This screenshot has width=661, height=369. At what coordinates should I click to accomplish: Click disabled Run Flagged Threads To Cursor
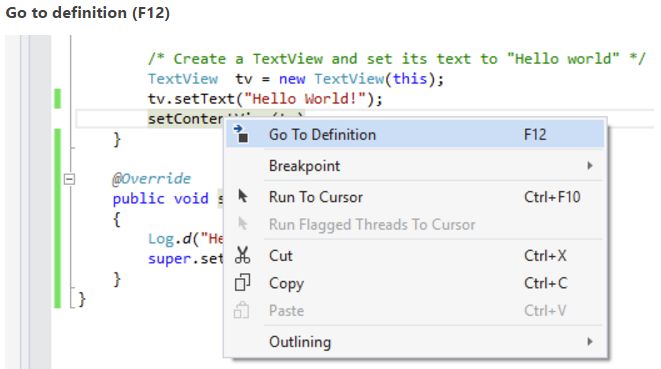coord(415,224)
